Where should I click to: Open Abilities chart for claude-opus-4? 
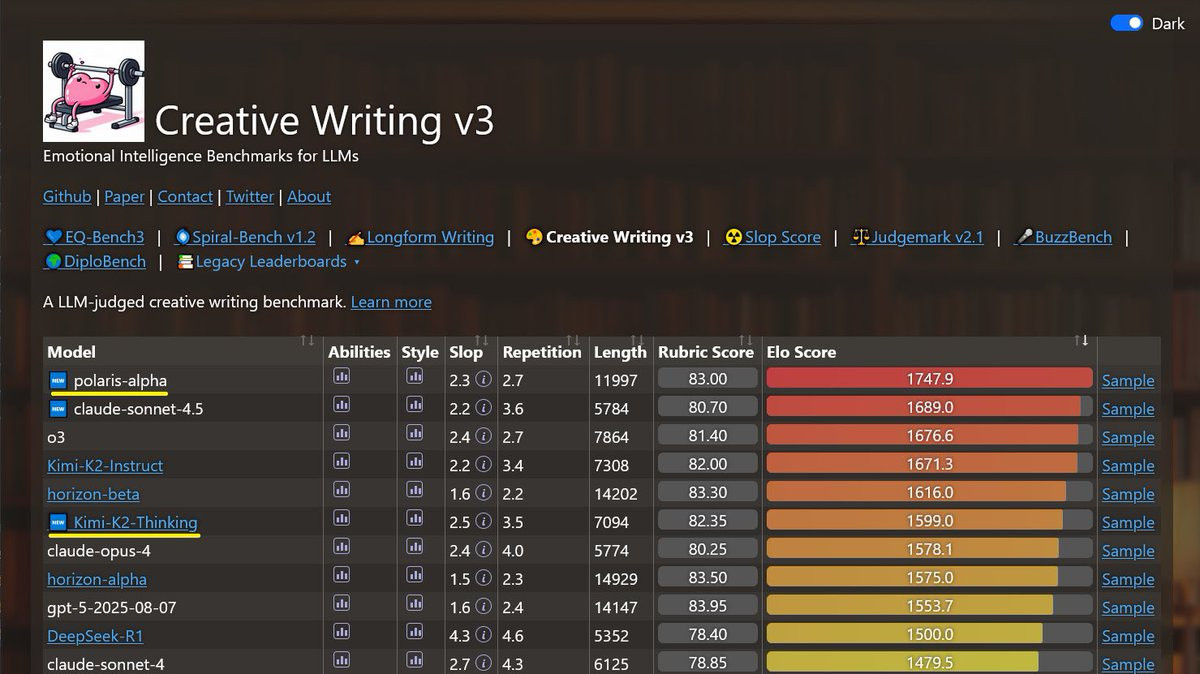coord(341,547)
